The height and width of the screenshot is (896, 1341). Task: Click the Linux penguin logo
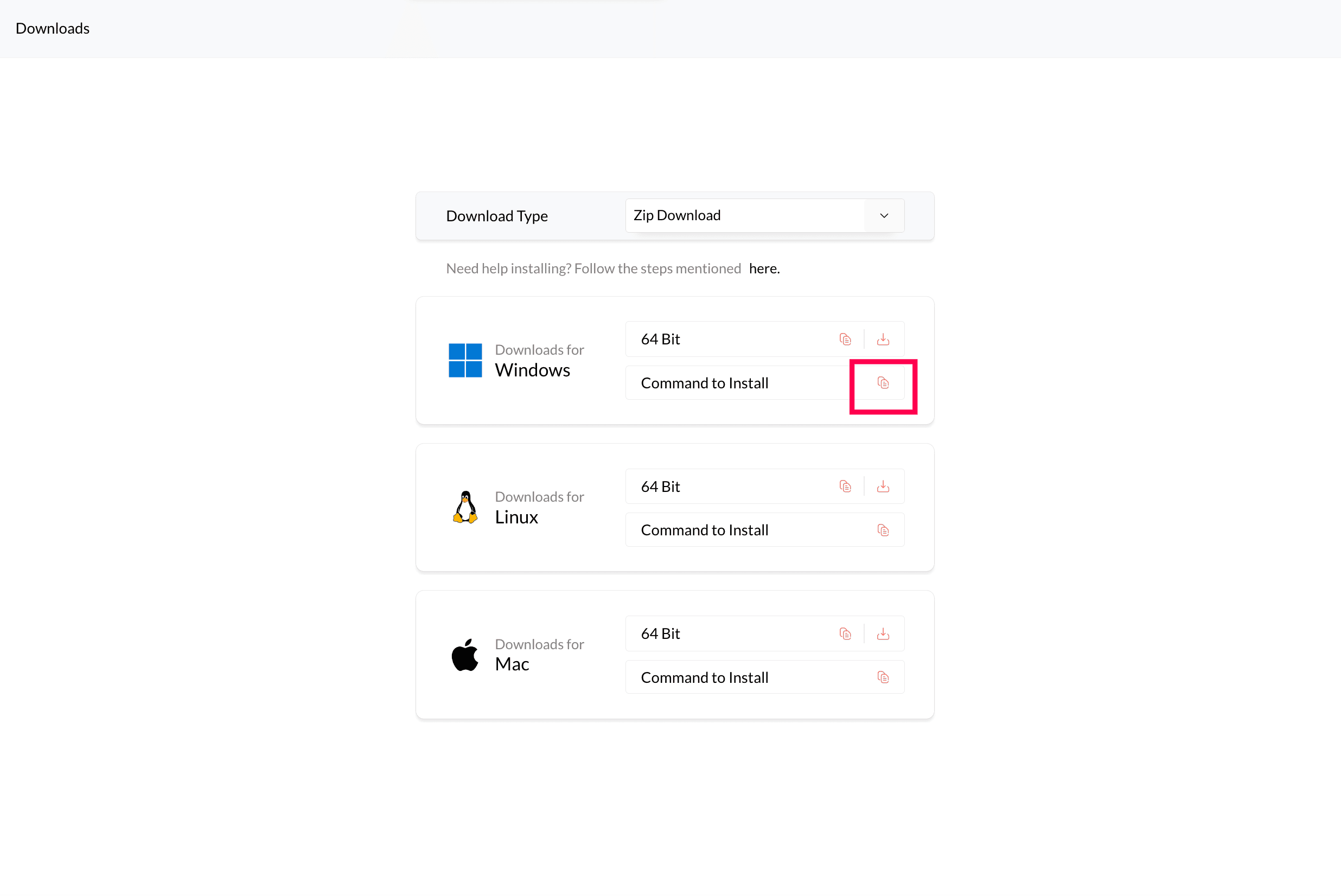pyautogui.click(x=465, y=508)
